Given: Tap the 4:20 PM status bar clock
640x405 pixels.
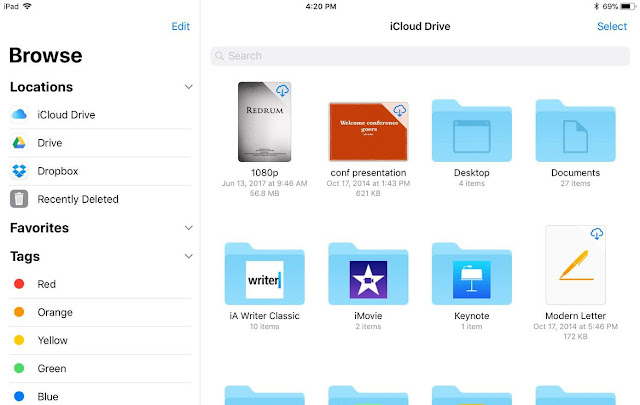Looking at the screenshot, I should [321, 7].
